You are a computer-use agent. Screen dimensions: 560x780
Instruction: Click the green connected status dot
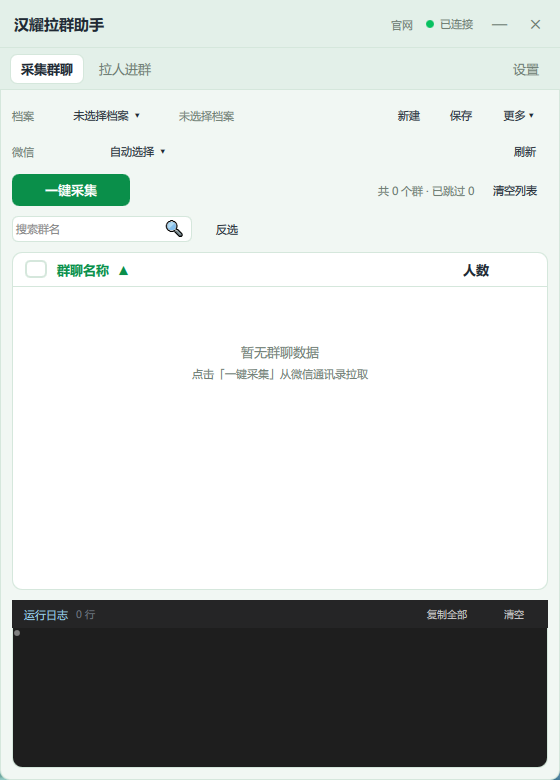click(430, 24)
